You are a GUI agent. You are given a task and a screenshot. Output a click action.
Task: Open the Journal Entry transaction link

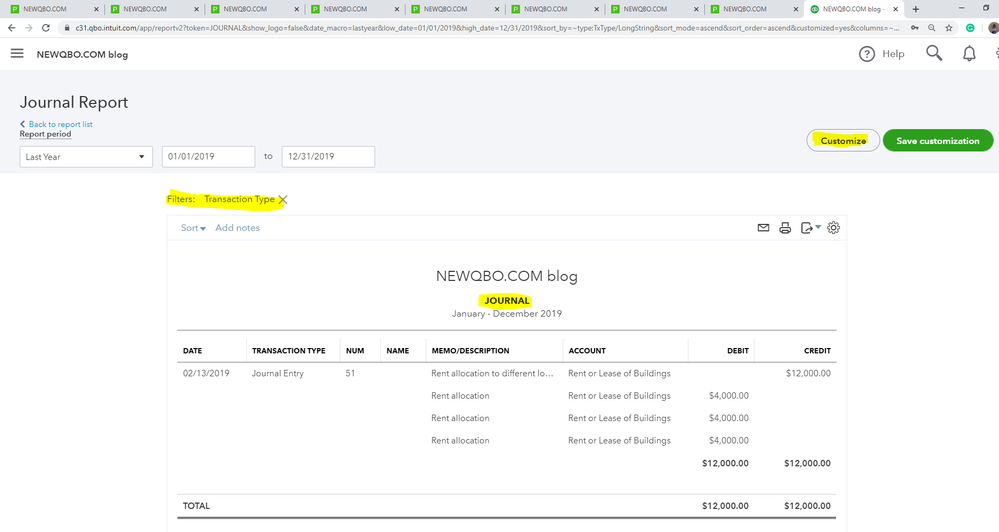[x=277, y=373]
